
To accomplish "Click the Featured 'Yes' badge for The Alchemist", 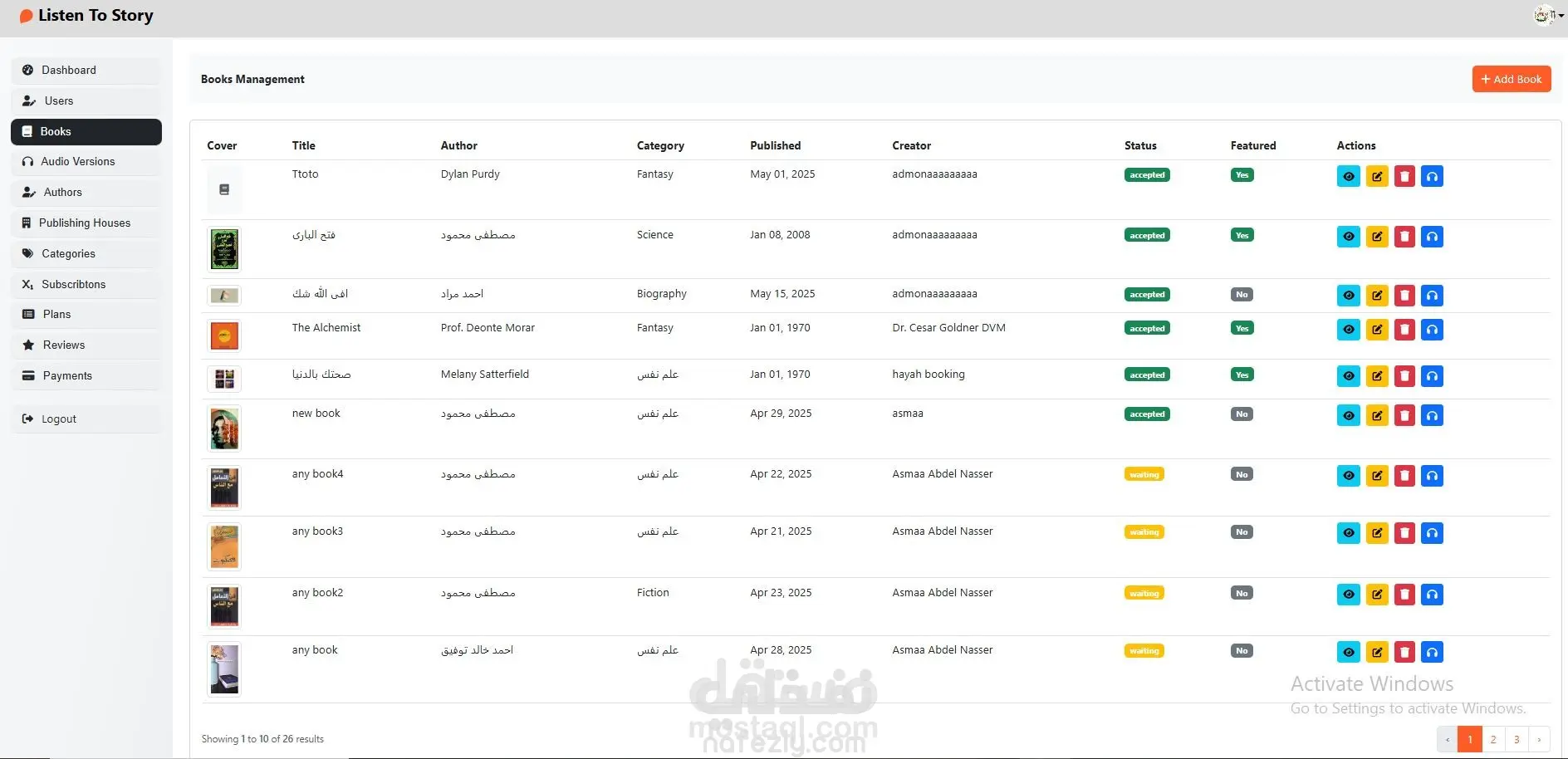I will pyautogui.click(x=1242, y=329).
